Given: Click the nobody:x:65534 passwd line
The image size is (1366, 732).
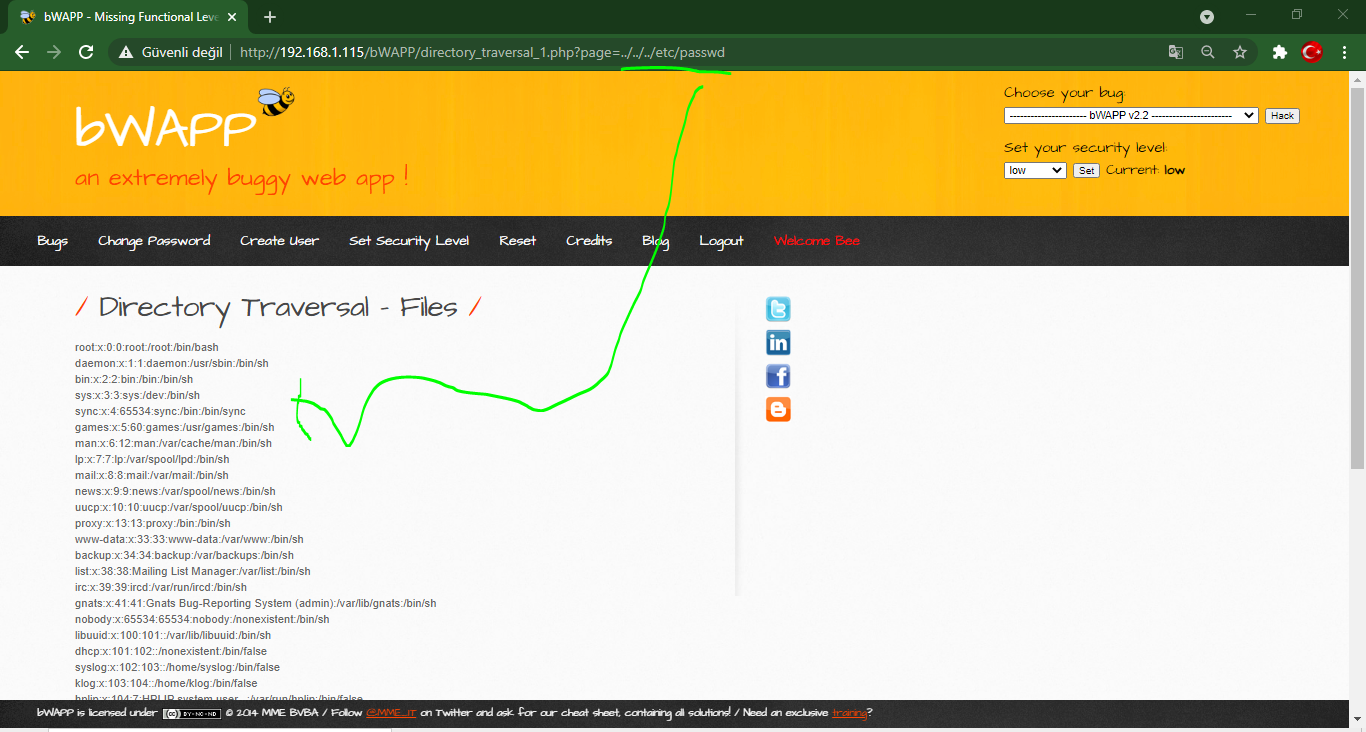Looking at the screenshot, I should 202,619.
